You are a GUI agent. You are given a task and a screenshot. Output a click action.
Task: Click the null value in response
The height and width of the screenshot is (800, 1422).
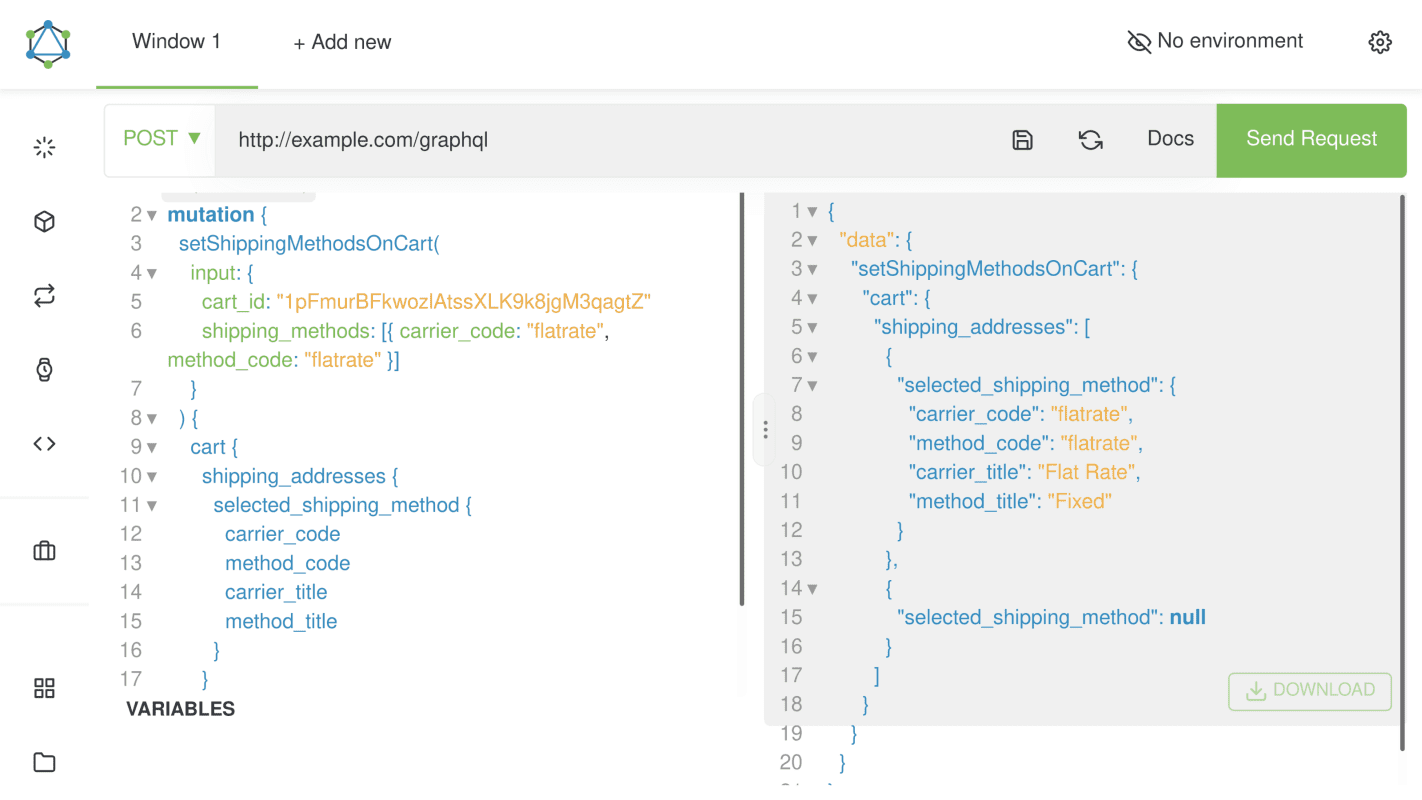click(x=1188, y=617)
